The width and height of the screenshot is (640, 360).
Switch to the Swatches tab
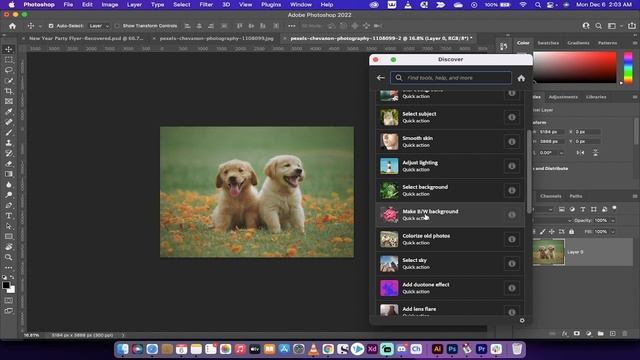tap(548, 43)
